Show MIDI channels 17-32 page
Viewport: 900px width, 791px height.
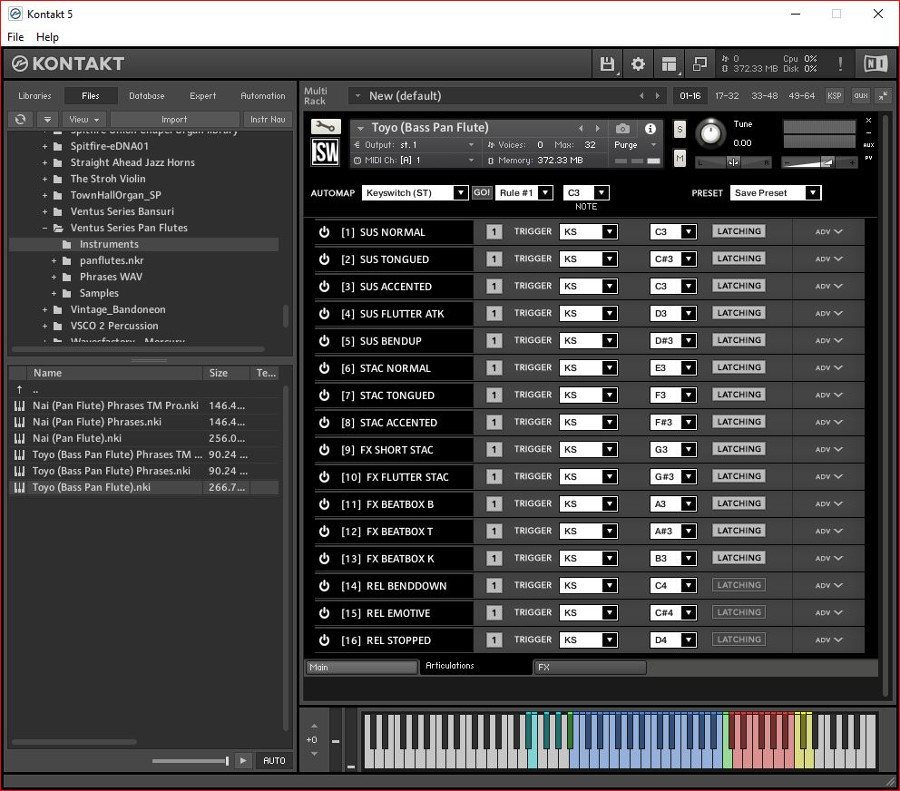click(727, 96)
